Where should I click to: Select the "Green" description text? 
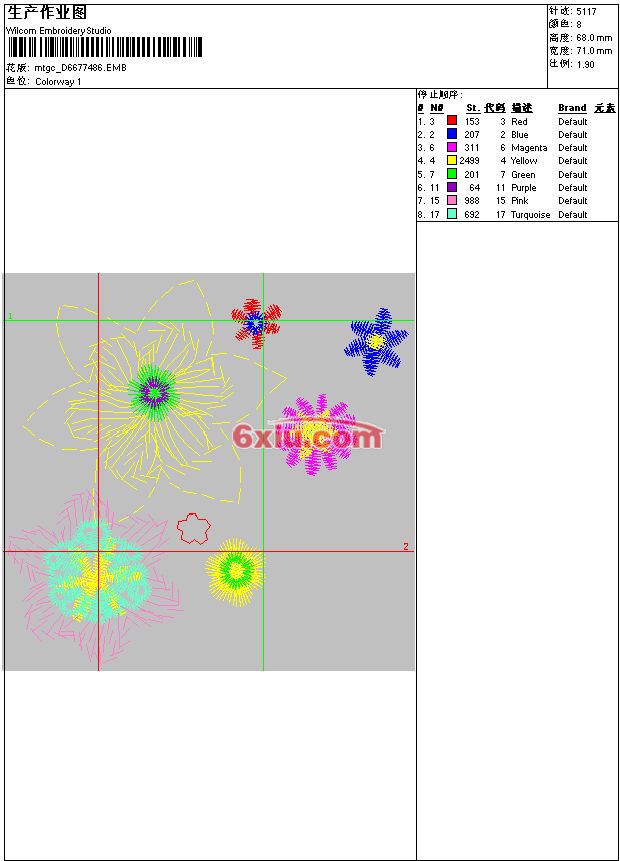point(523,175)
